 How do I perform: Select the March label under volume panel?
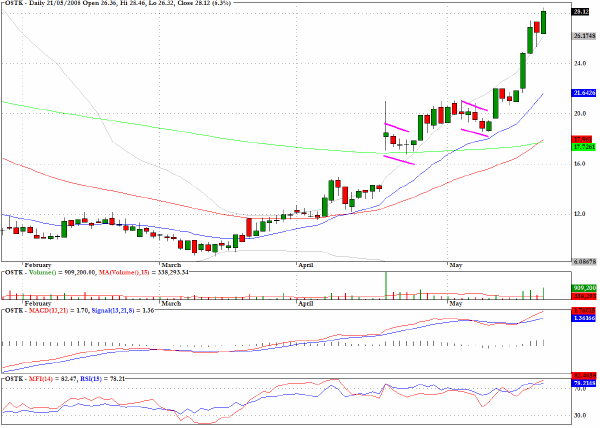171,304
